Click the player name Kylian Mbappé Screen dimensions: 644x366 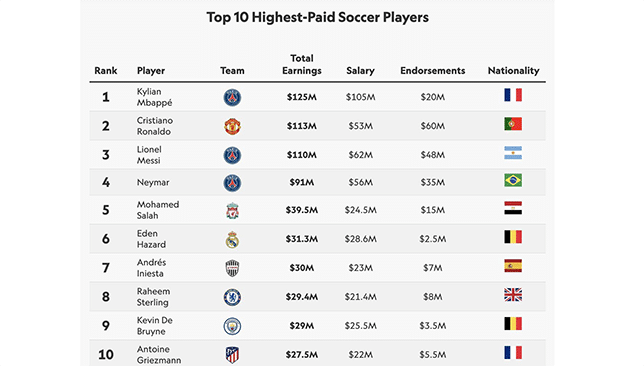coord(154,97)
